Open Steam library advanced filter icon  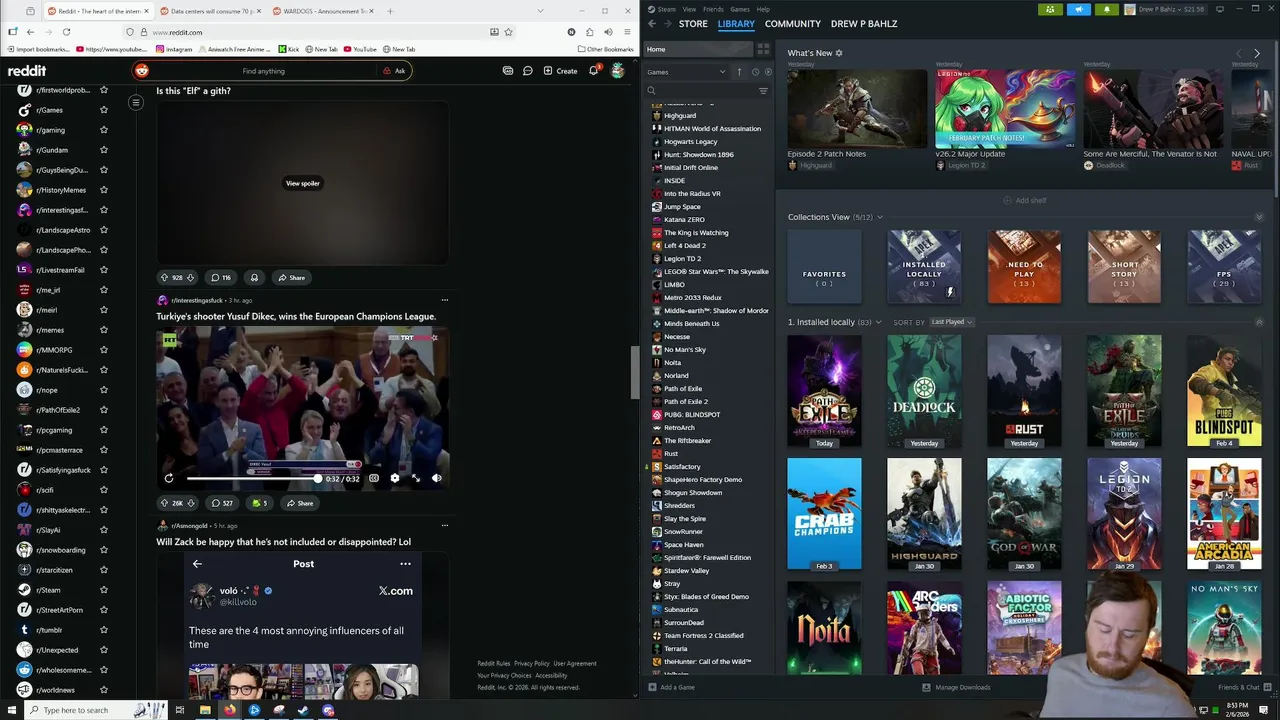pos(763,91)
